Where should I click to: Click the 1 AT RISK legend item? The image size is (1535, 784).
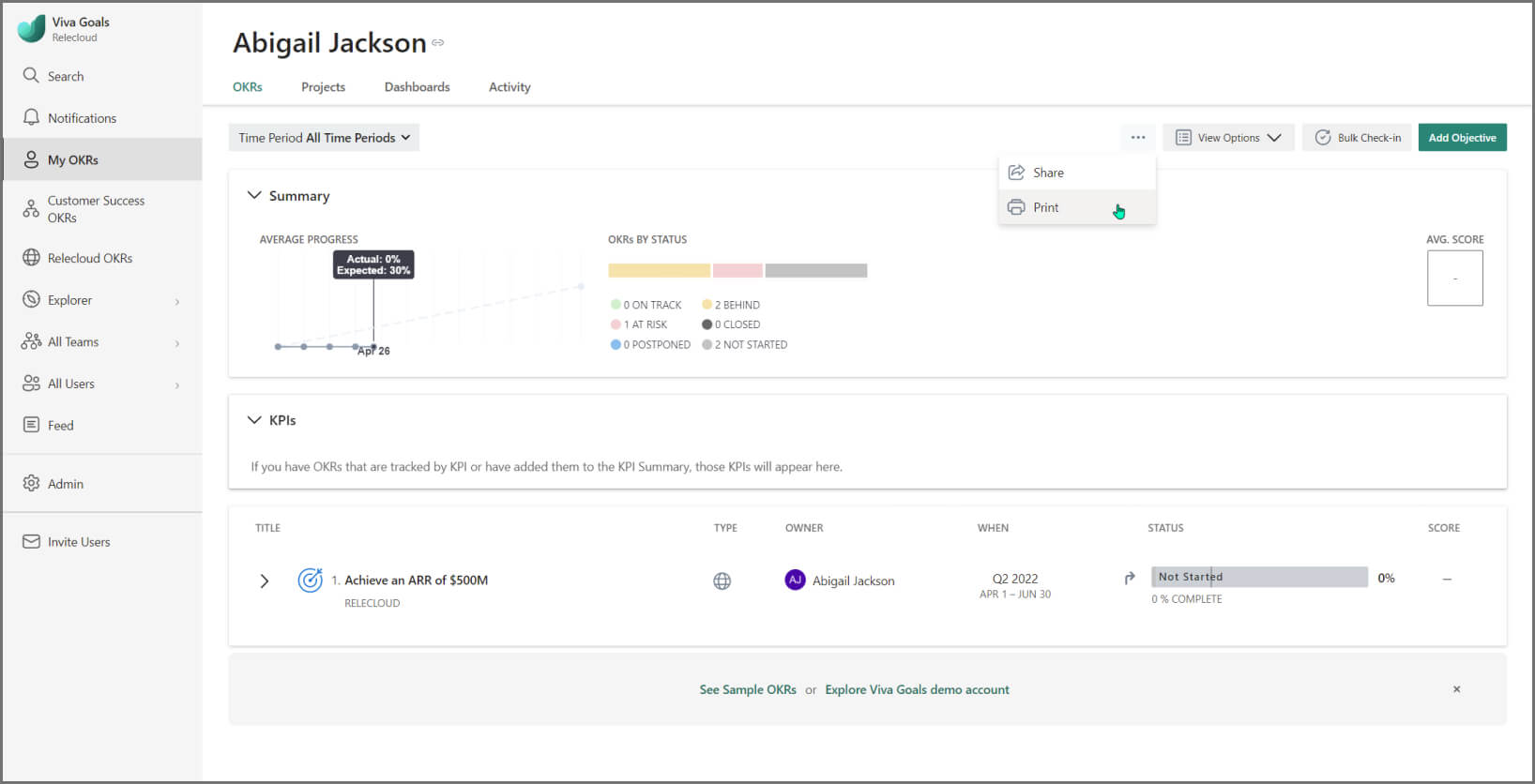[x=639, y=324]
